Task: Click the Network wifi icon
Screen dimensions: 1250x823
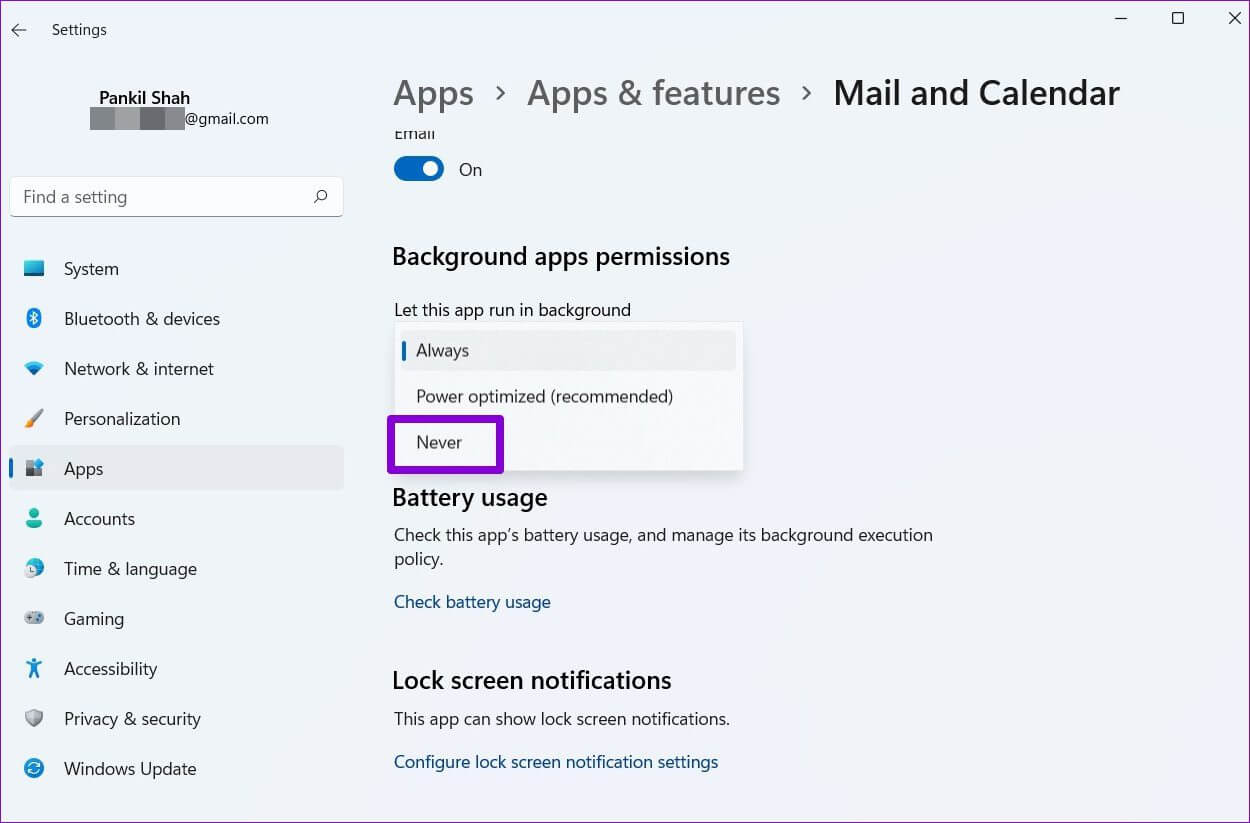Action: [x=34, y=369]
